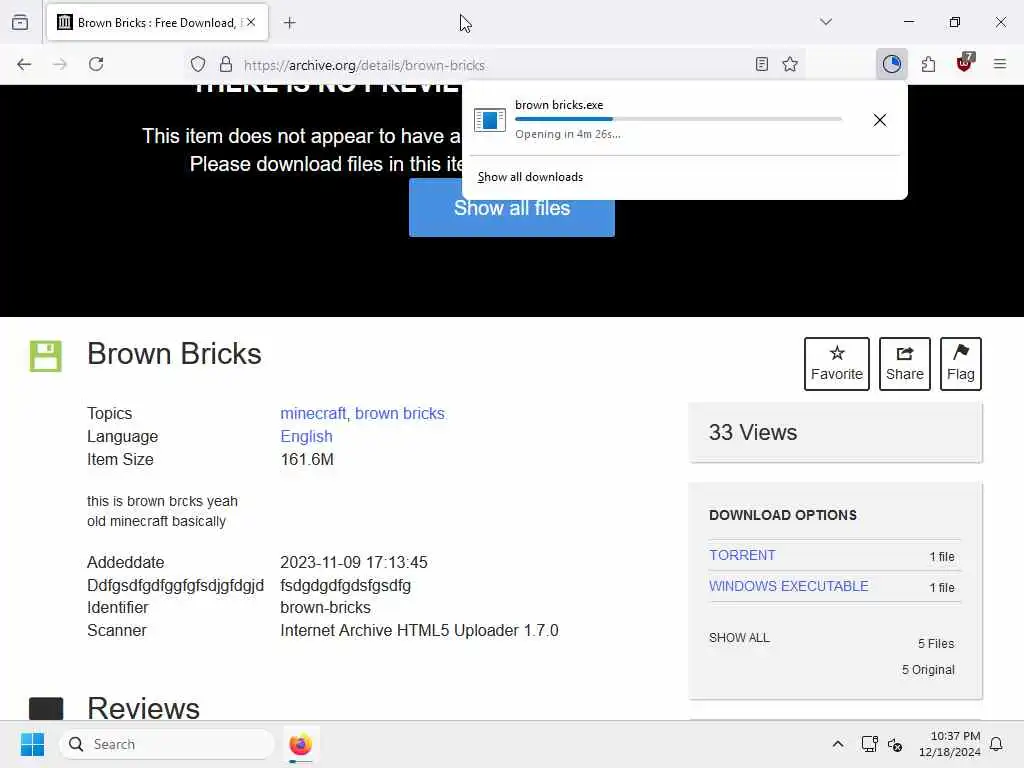Open the English language link

tap(306, 436)
